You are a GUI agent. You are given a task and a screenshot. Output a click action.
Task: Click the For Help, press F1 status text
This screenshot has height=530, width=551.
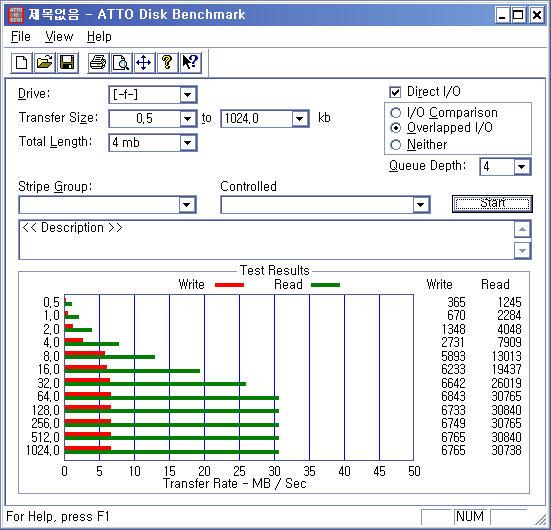tap(58, 517)
